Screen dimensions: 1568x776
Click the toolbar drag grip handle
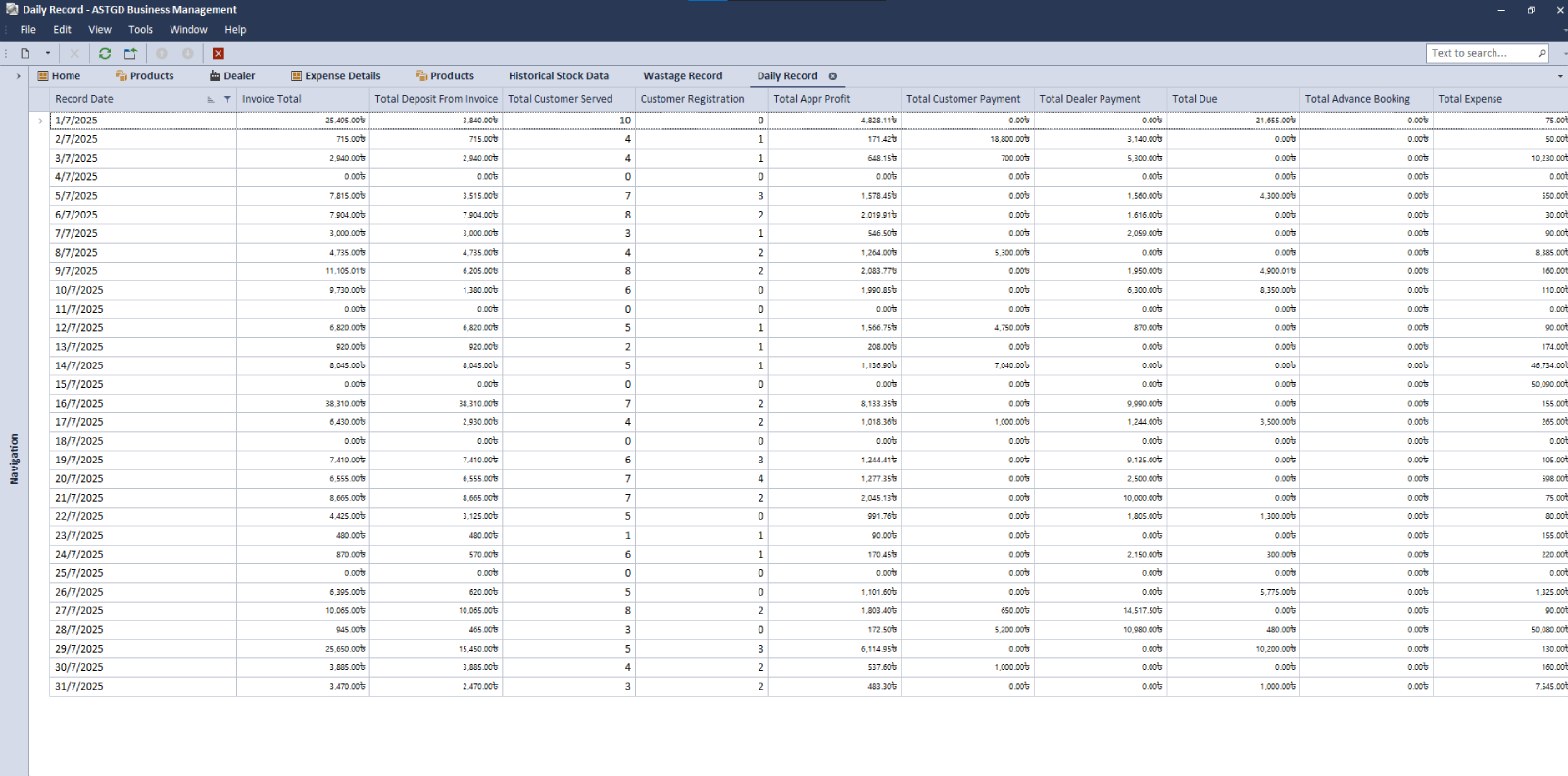pos(7,54)
